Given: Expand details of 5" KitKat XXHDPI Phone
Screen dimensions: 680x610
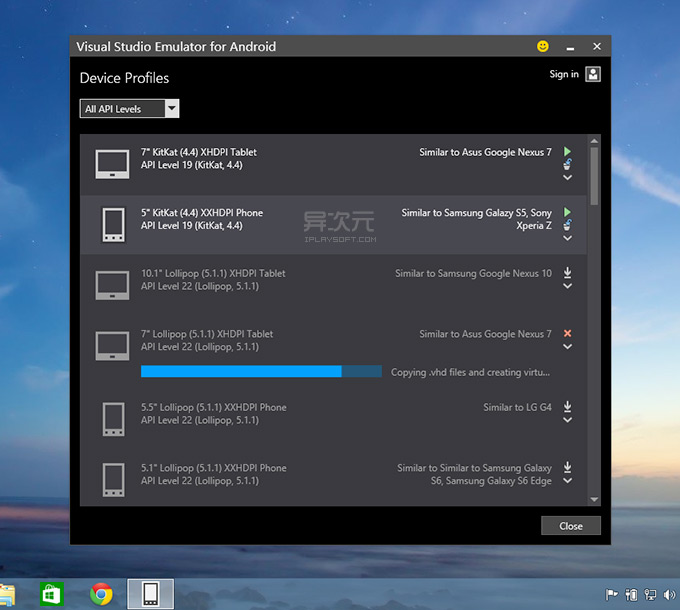Looking at the screenshot, I should point(567,238).
